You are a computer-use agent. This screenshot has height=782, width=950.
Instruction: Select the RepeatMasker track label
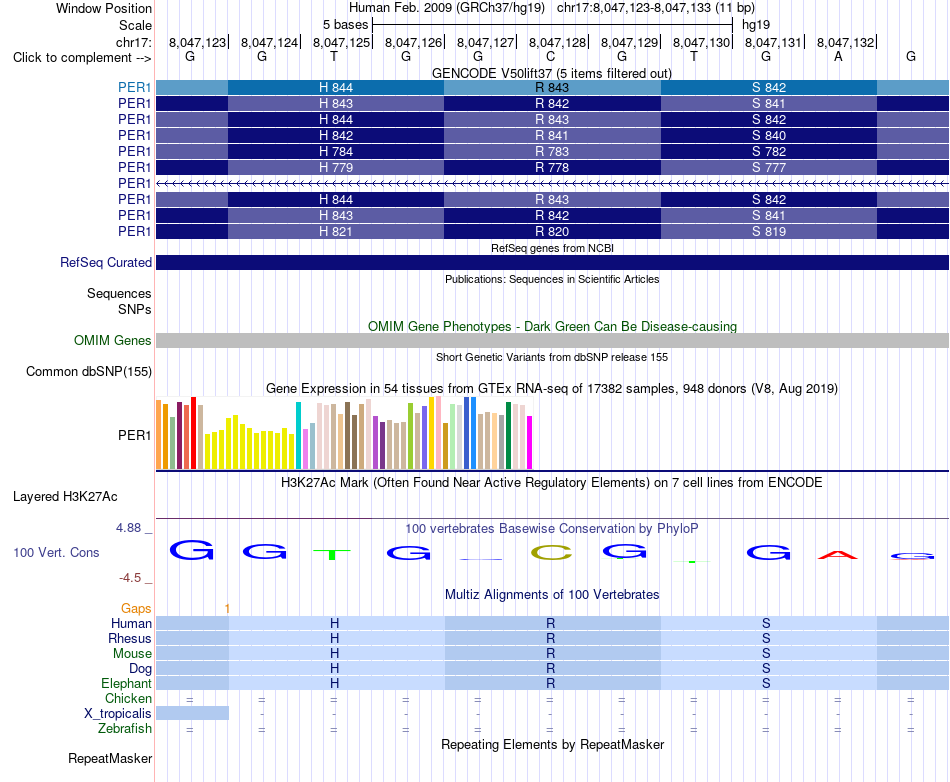click(x=110, y=758)
